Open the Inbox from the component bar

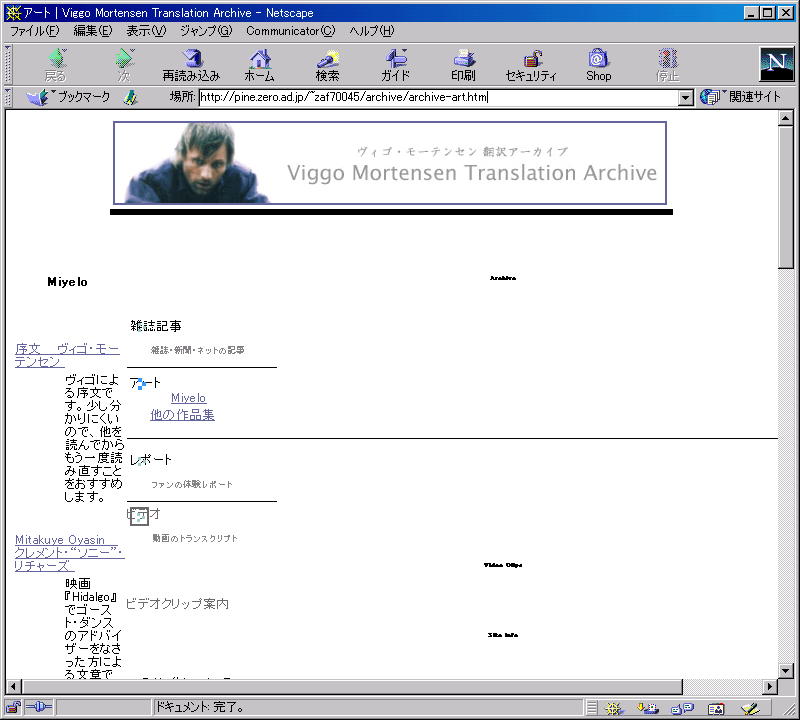(x=648, y=708)
